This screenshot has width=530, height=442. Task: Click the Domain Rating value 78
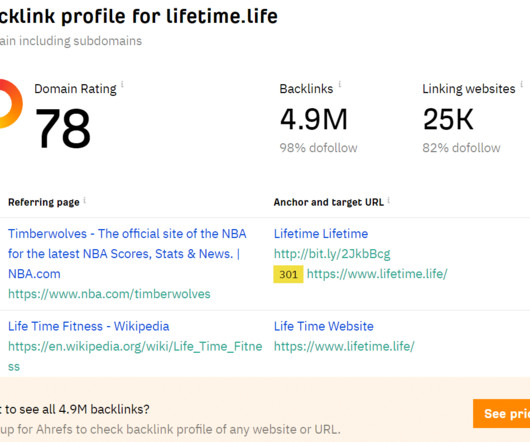(63, 128)
